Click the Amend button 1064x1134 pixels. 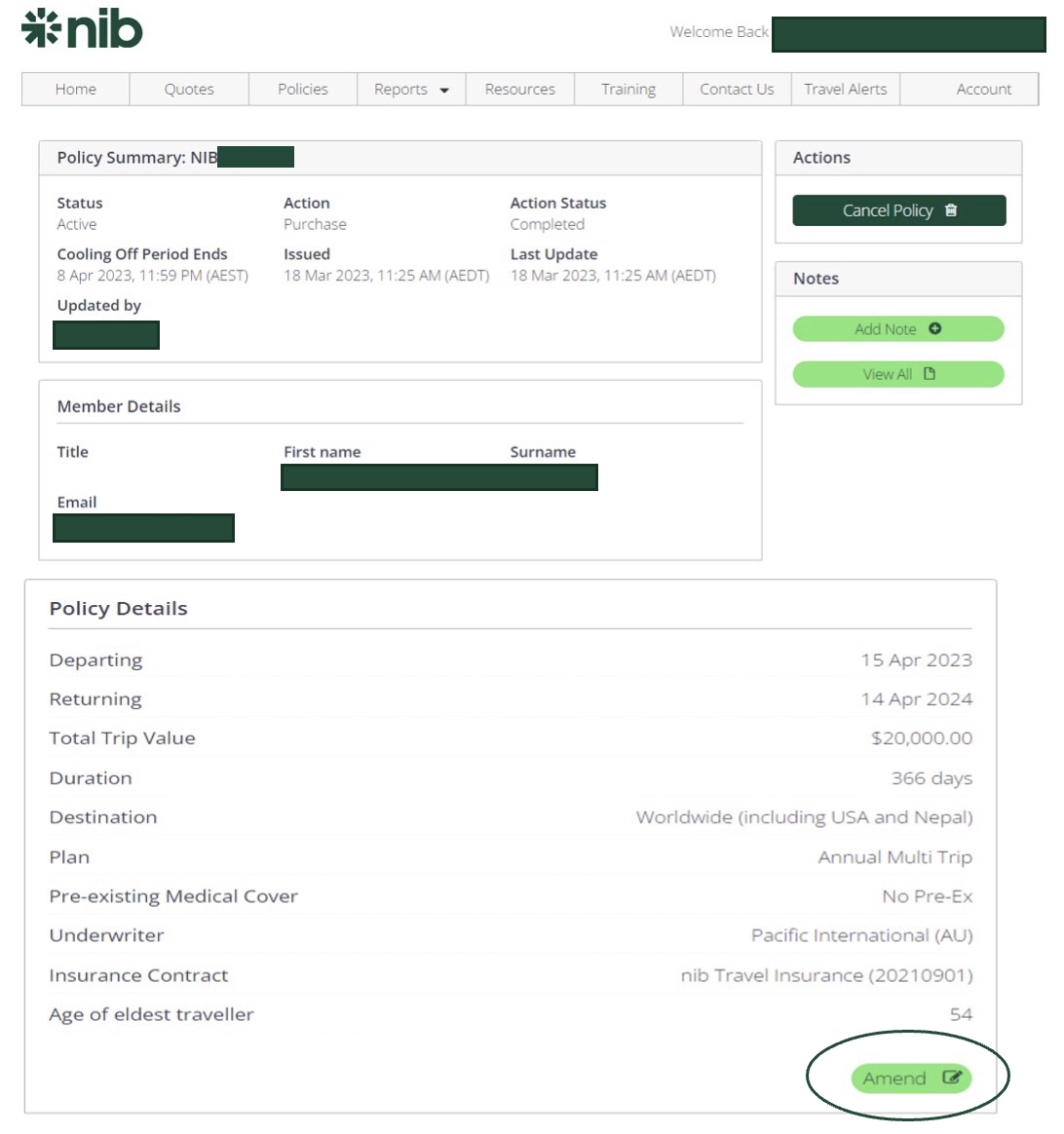pos(911,1078)
